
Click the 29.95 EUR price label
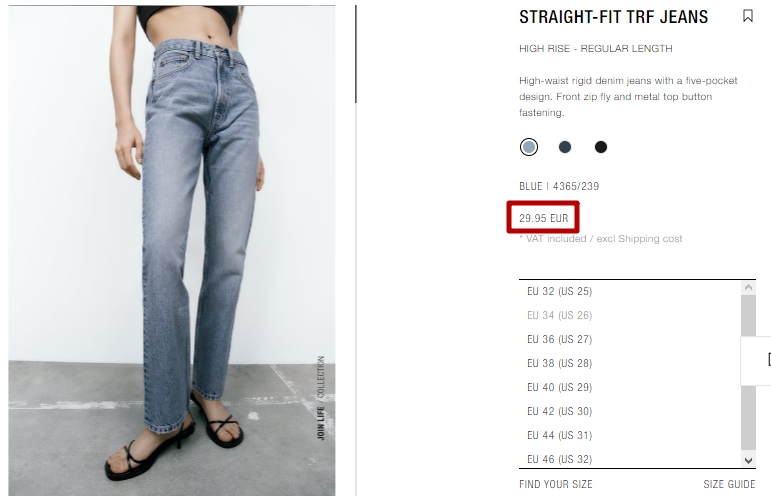tap(543, 218)
